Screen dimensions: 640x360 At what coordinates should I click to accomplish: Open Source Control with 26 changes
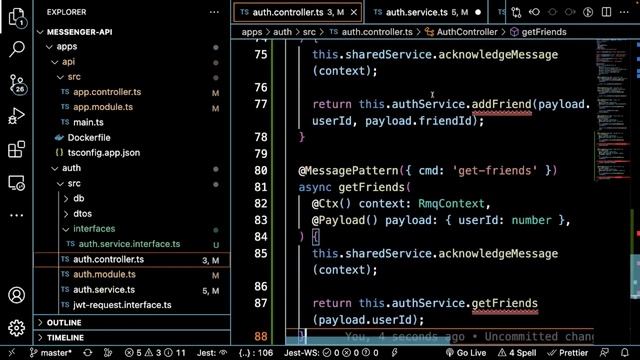[x=17, y=84]
